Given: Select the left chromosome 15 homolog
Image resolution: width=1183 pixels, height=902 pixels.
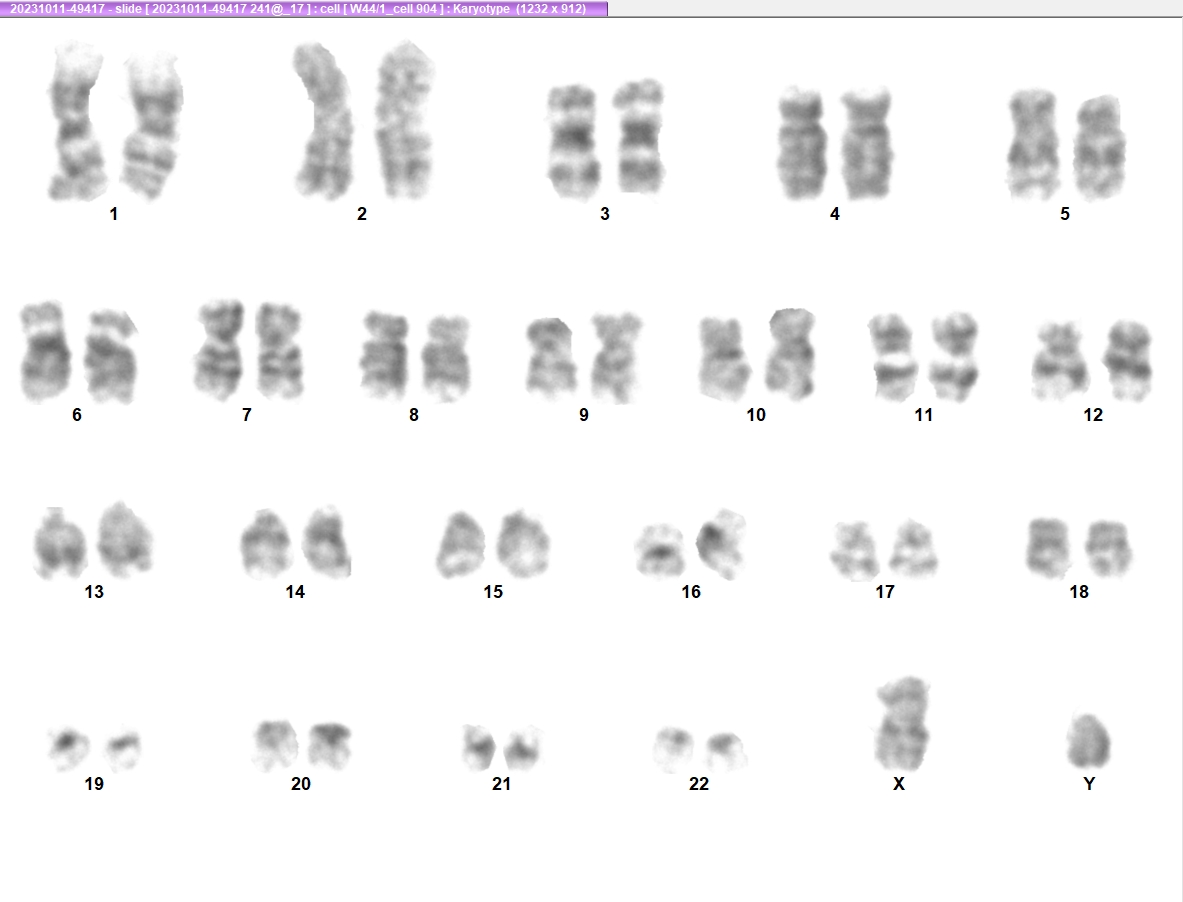Looking at the screenshot, I should 461,545.
